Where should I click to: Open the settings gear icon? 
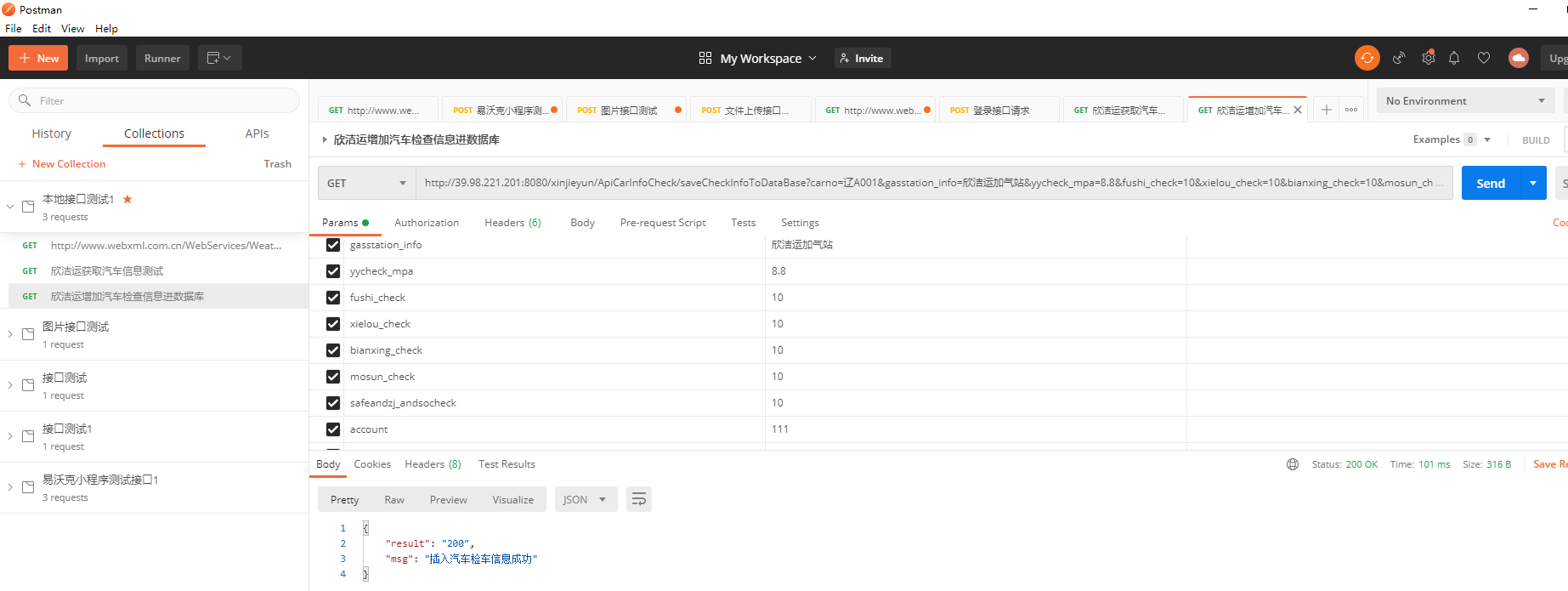(1428, 58)
